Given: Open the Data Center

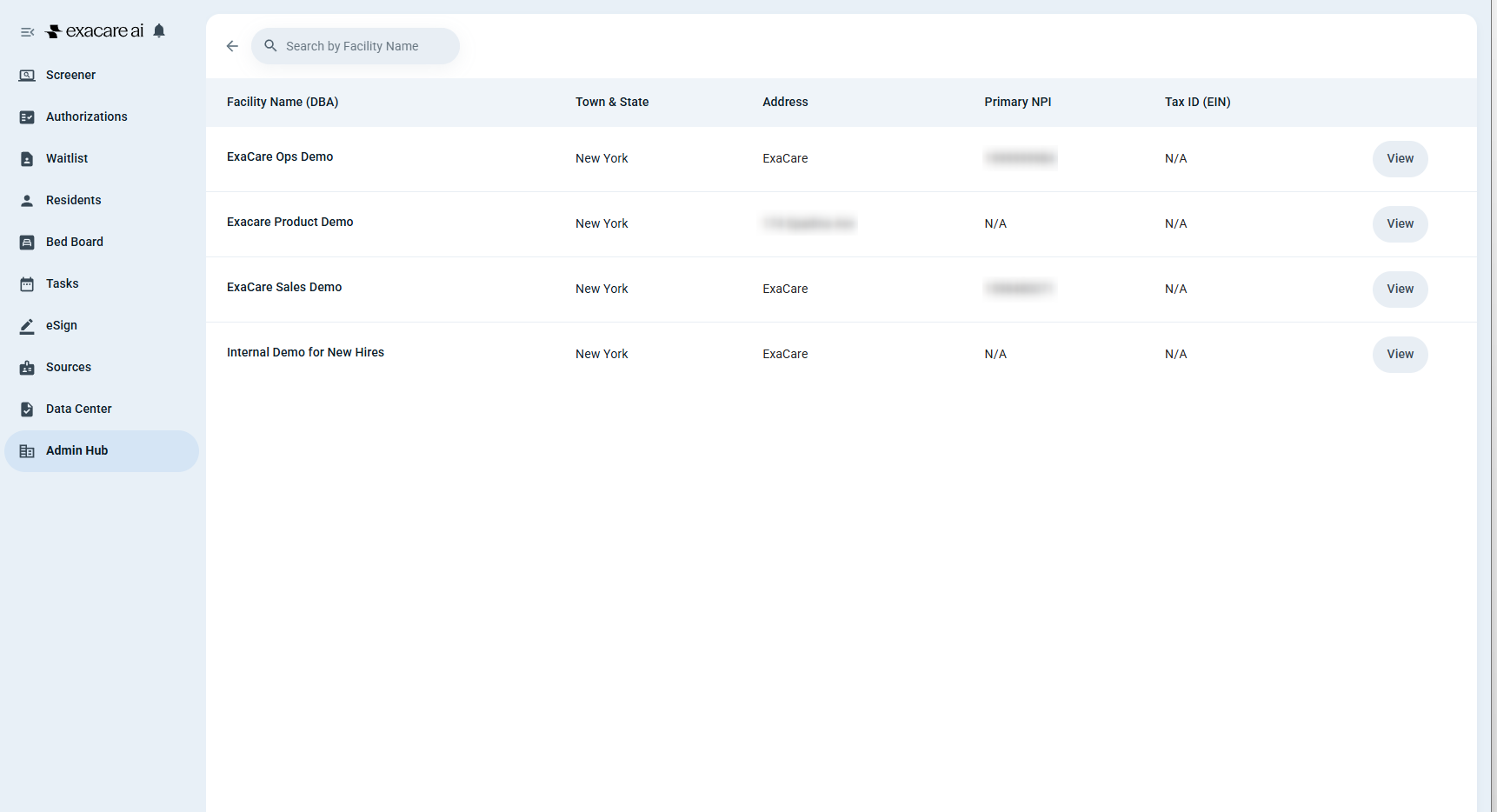Looking at the screenshot, I should pyautogui.click(x=102, y=409).
